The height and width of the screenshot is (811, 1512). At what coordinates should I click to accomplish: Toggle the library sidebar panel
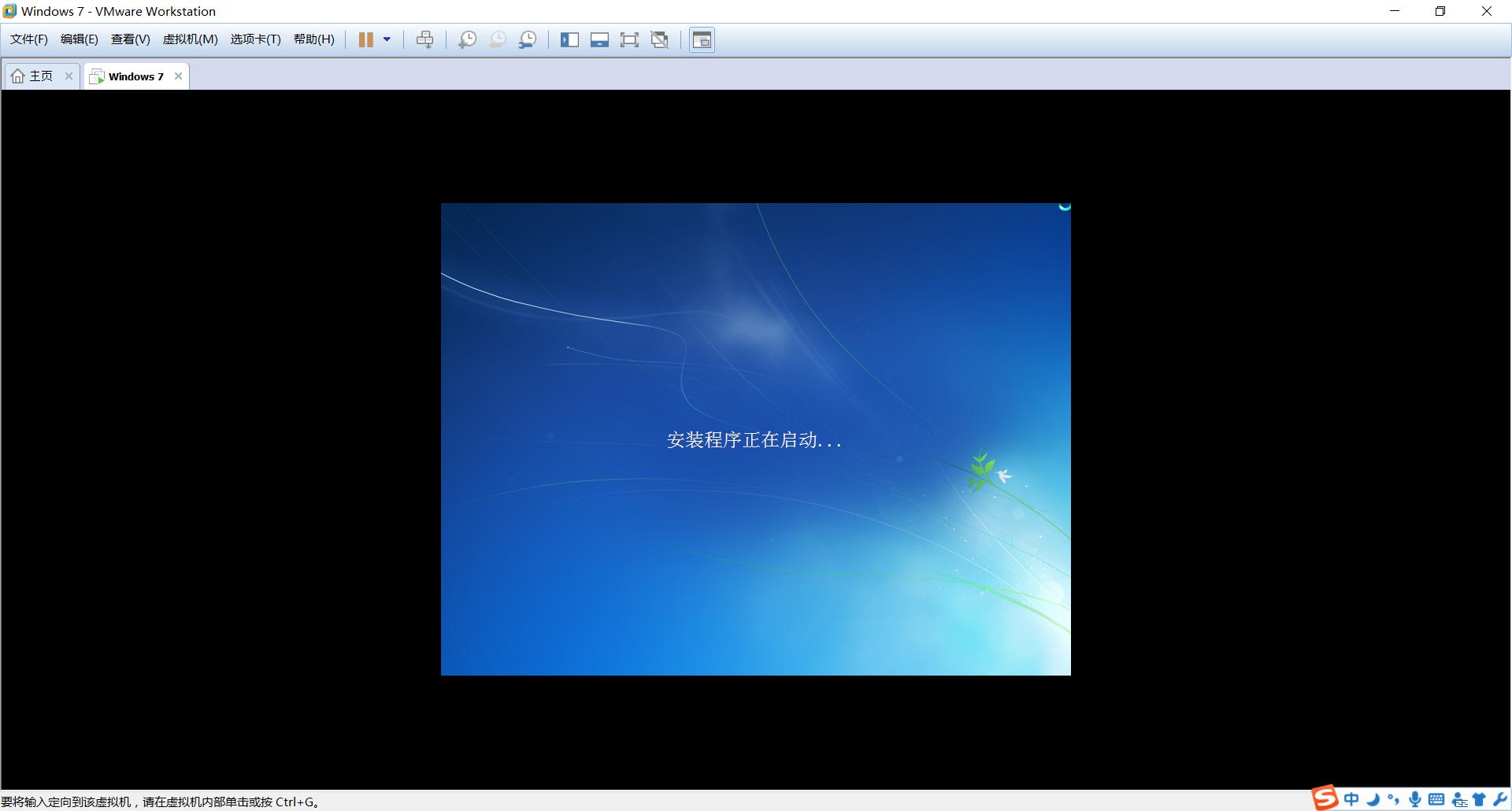point(569,40)
